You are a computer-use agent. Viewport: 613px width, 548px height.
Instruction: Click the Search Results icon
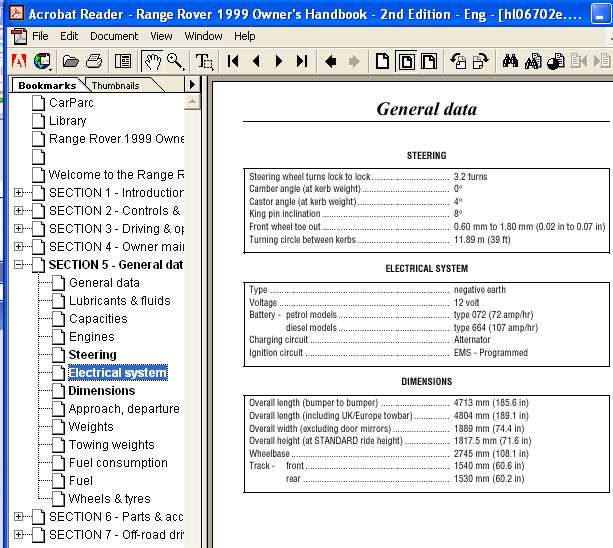click(x=556, y=61)
